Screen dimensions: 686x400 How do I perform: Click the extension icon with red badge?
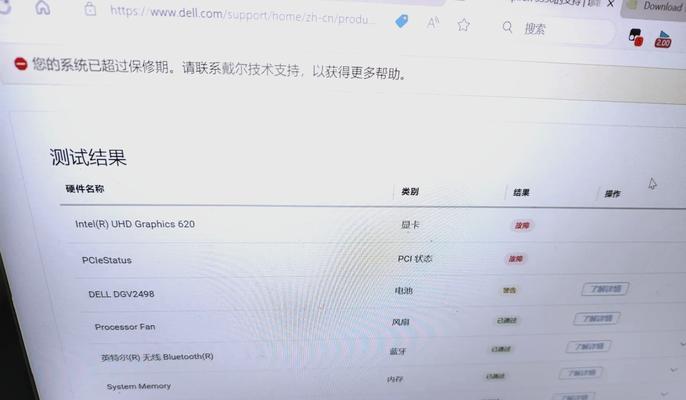[x=636, y=37]
